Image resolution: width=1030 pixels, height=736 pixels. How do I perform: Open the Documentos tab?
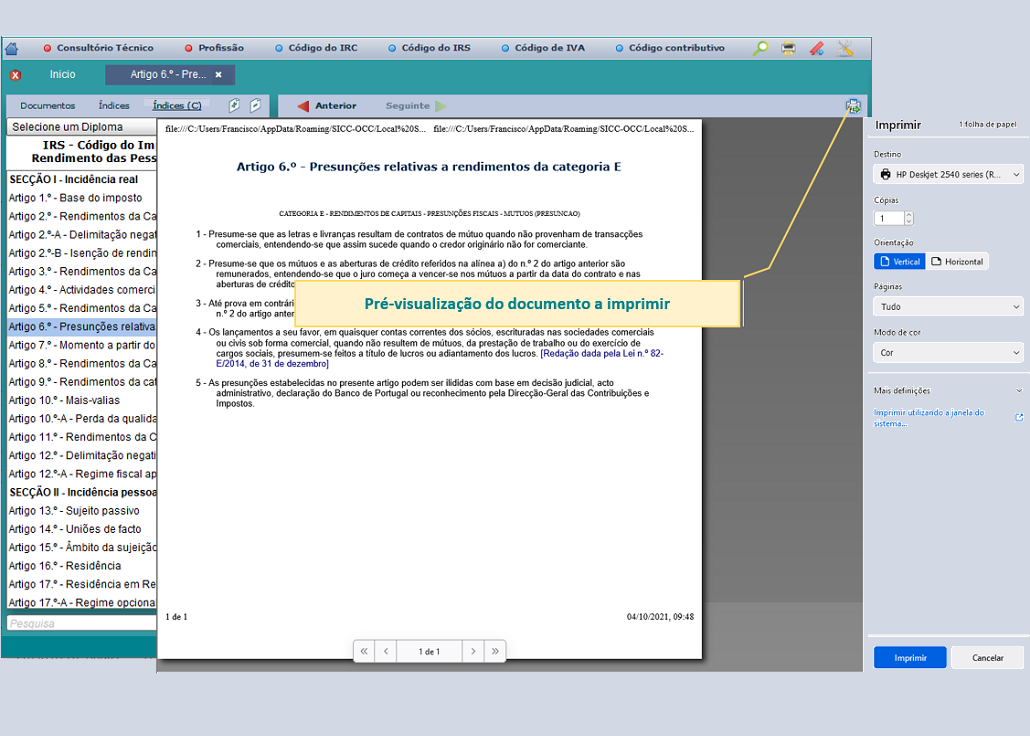tap(47, 106)
